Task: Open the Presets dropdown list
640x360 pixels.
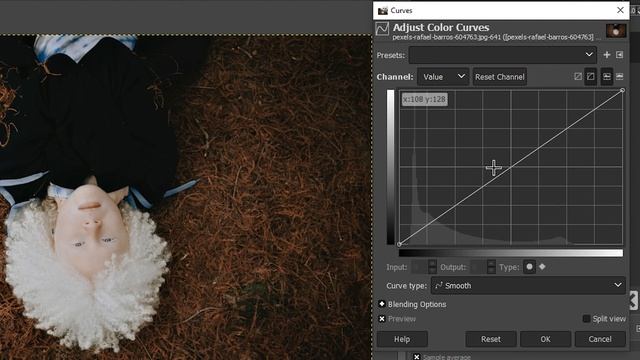Action: click(x=502, y=55)
